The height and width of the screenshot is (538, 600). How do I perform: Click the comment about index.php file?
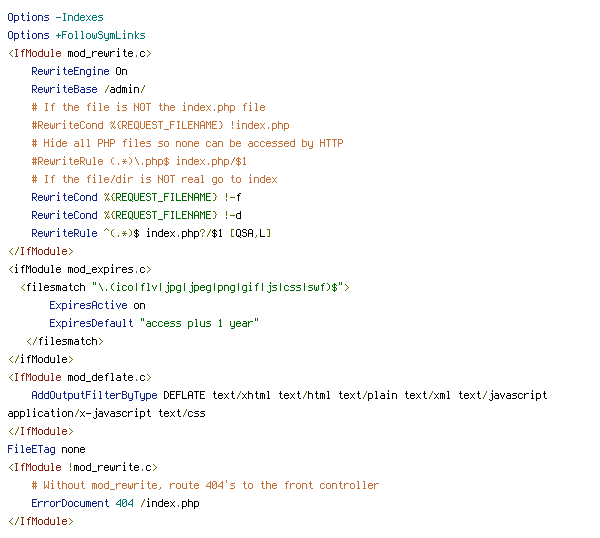(x=148, y=108)
